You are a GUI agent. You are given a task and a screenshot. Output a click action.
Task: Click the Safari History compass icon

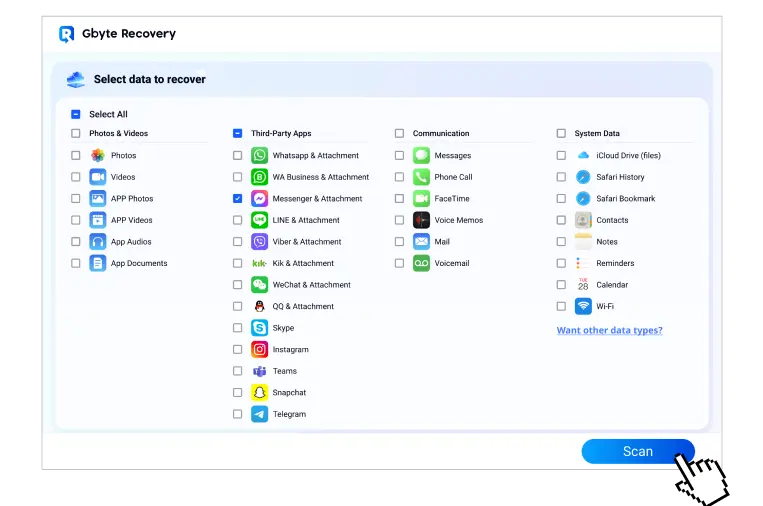pyautogui.click(x=583, y=177)
